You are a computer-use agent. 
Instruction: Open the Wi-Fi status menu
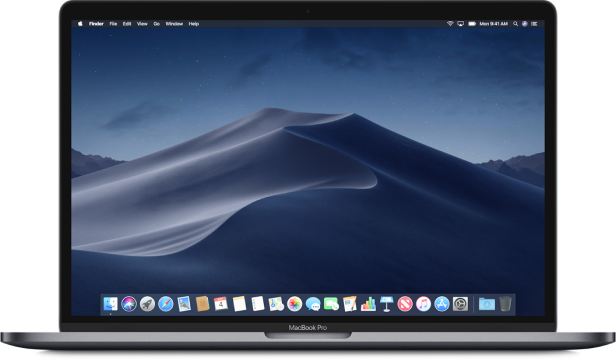coord(450,24)
